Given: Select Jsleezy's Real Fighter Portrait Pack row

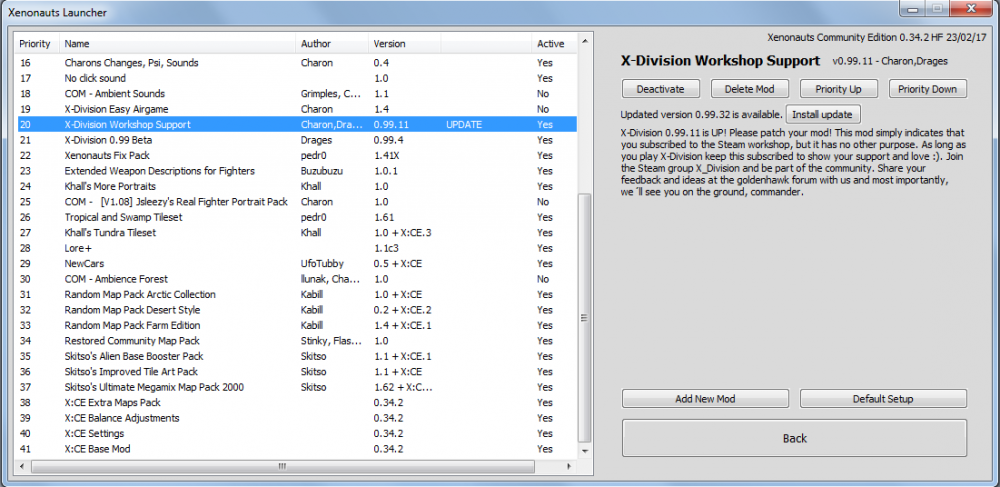Looking at the screenshot, I should click(297, 201).
